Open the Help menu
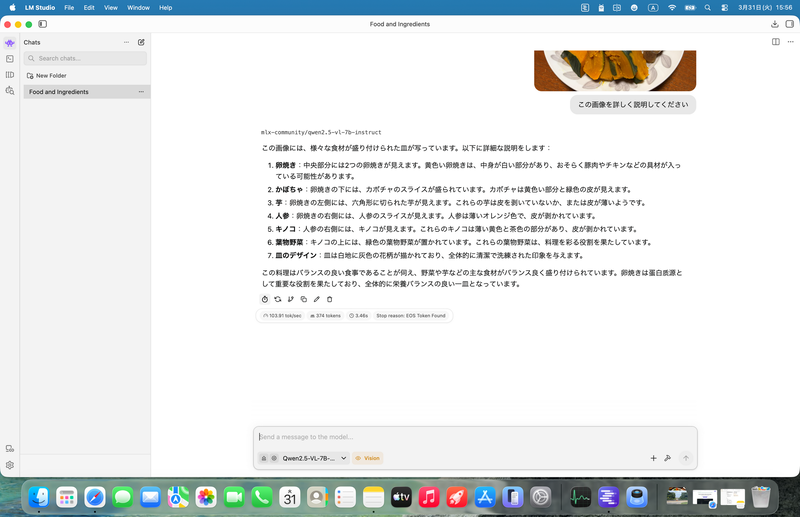800x517 pixels. click(165, 8)
